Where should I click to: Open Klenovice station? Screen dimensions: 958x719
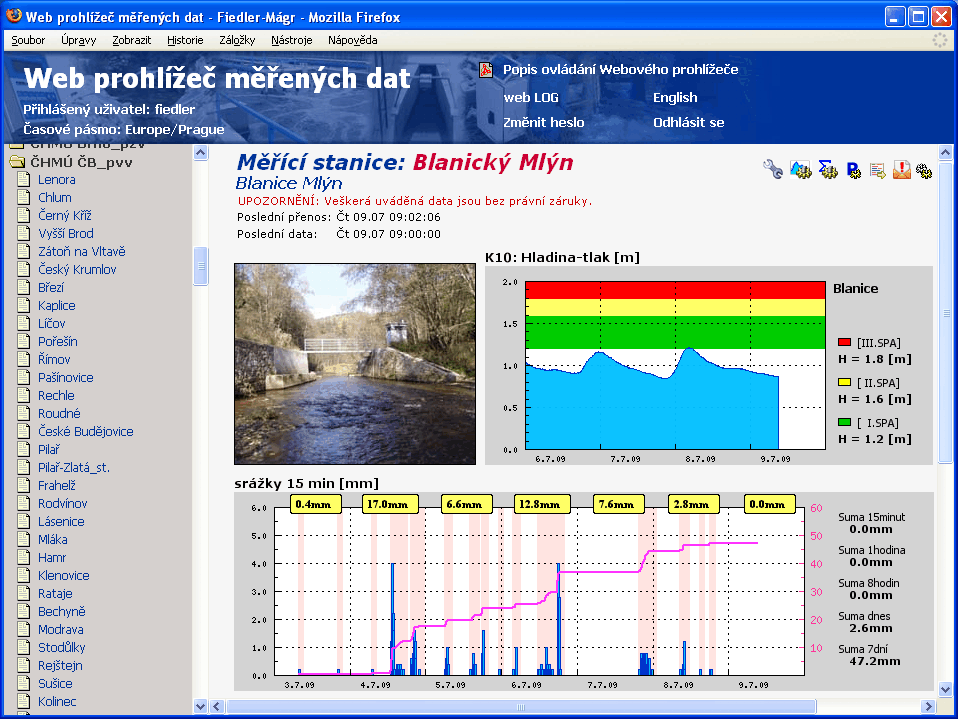coord(64,575)
